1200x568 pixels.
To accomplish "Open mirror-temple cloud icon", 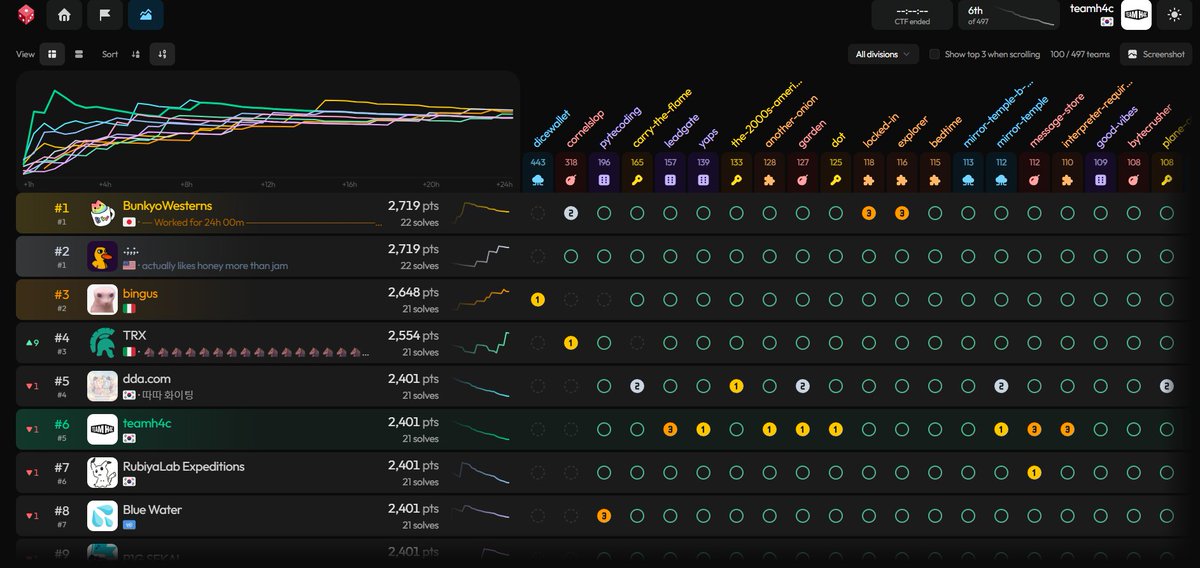I will point(1001,180).
